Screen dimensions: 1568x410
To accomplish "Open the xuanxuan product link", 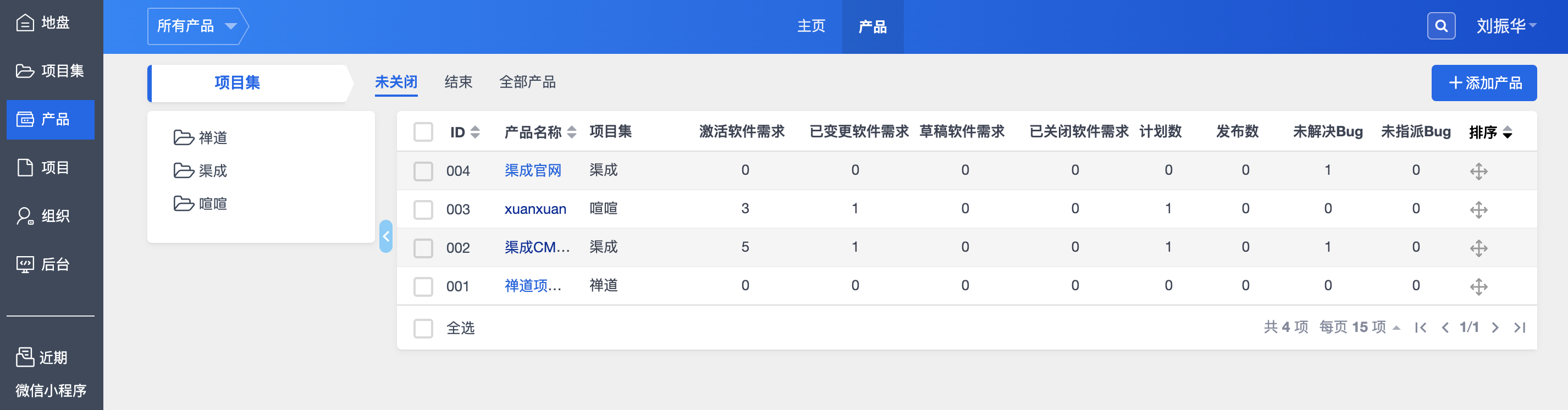I will click(535, 209).
